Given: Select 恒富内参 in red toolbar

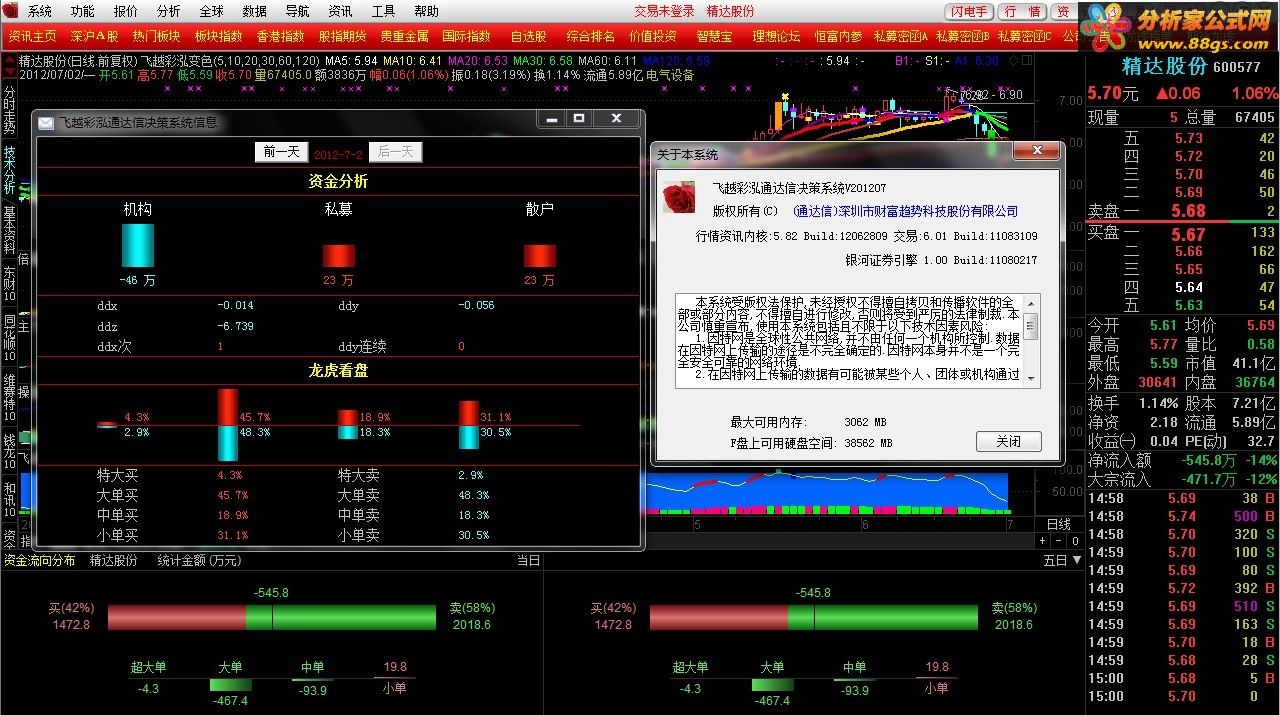Looking at the screenshot, I should coord(839,36).
